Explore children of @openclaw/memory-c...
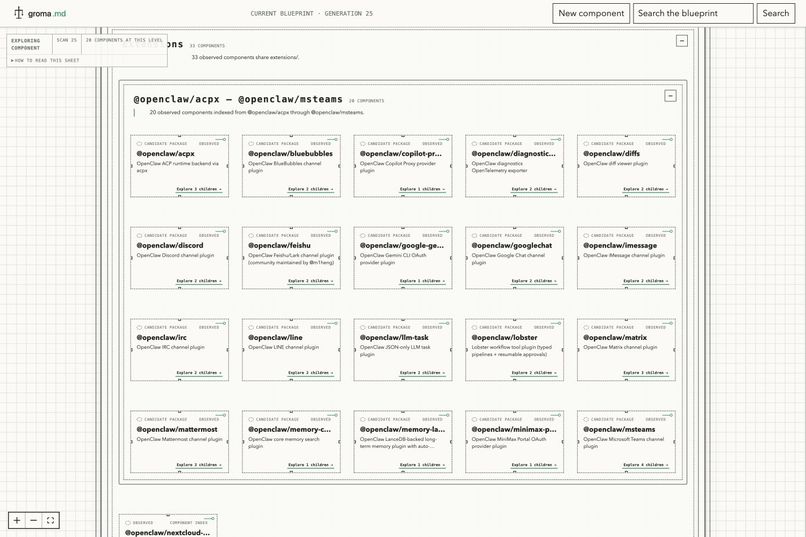This screenshot has height=537, width=806. [x=310, y=465]
